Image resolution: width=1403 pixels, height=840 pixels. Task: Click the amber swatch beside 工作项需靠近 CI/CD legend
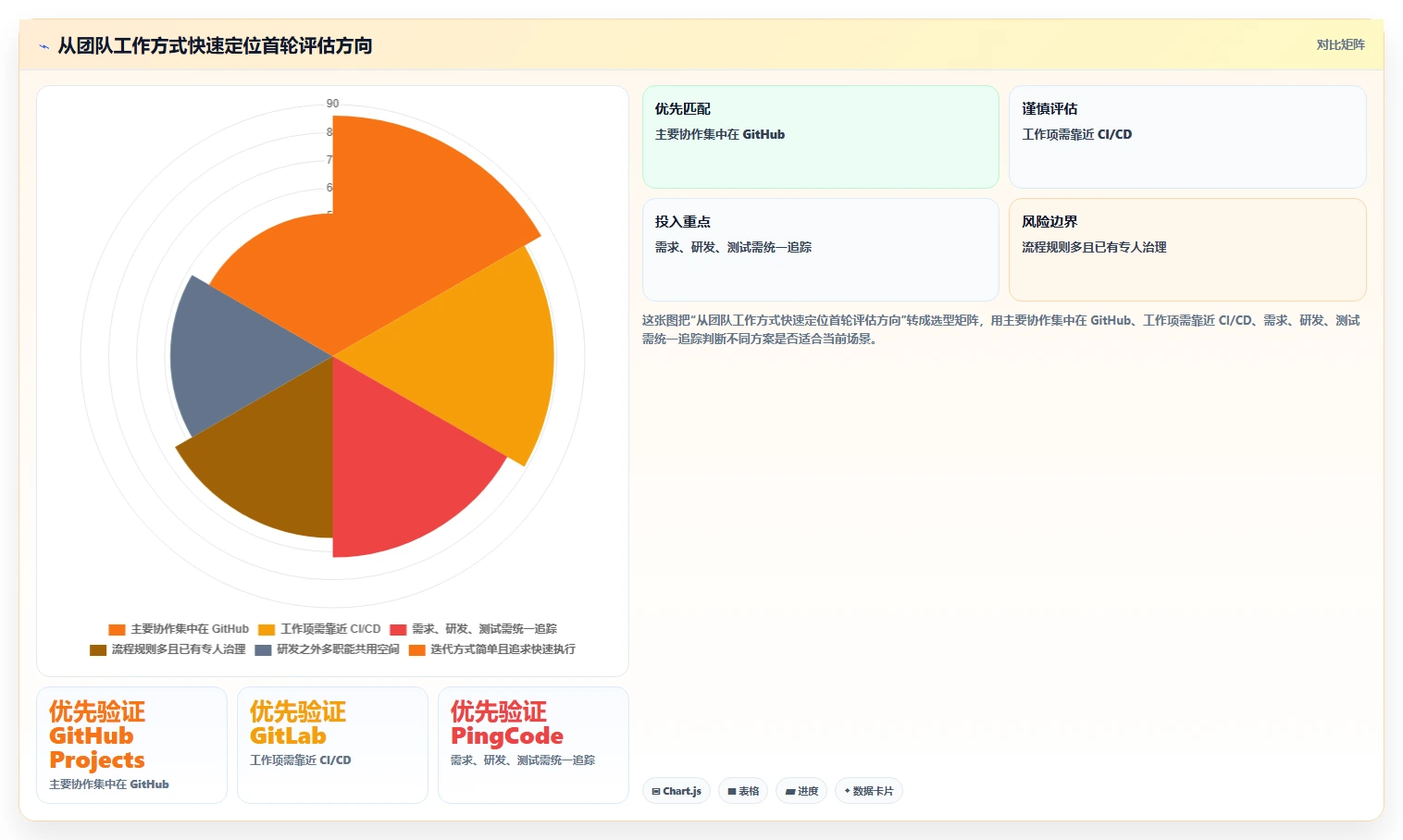267,629
